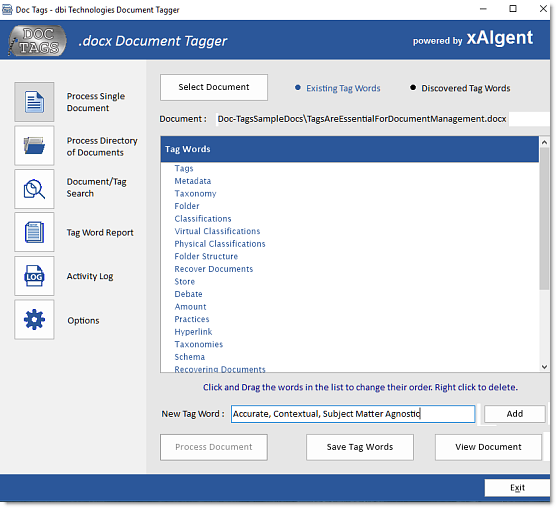This screenshot has width=556, height=508.
Task: Select the 'Debate' tag word
Action: (188, 294)
